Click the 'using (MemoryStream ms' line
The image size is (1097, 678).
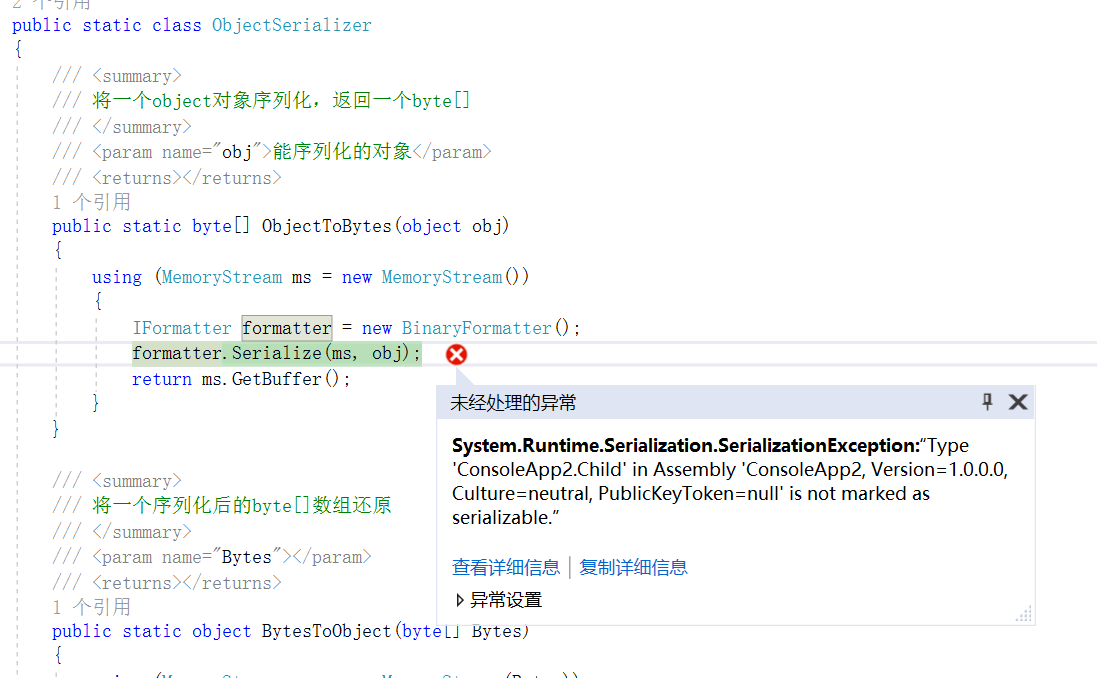click(x=311, y=277)
